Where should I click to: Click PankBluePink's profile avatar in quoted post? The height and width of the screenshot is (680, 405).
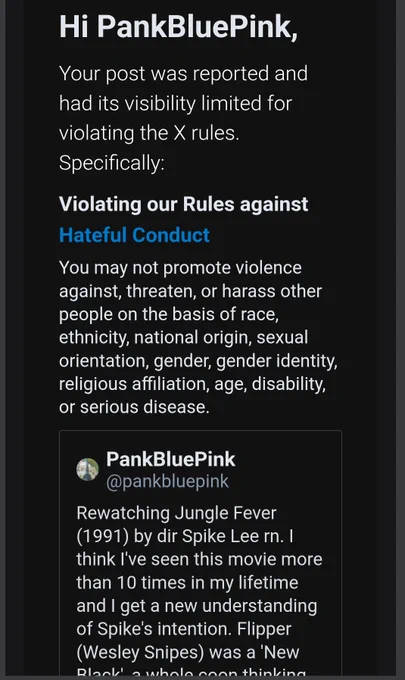pyautogui.click(x=88, y=469)
